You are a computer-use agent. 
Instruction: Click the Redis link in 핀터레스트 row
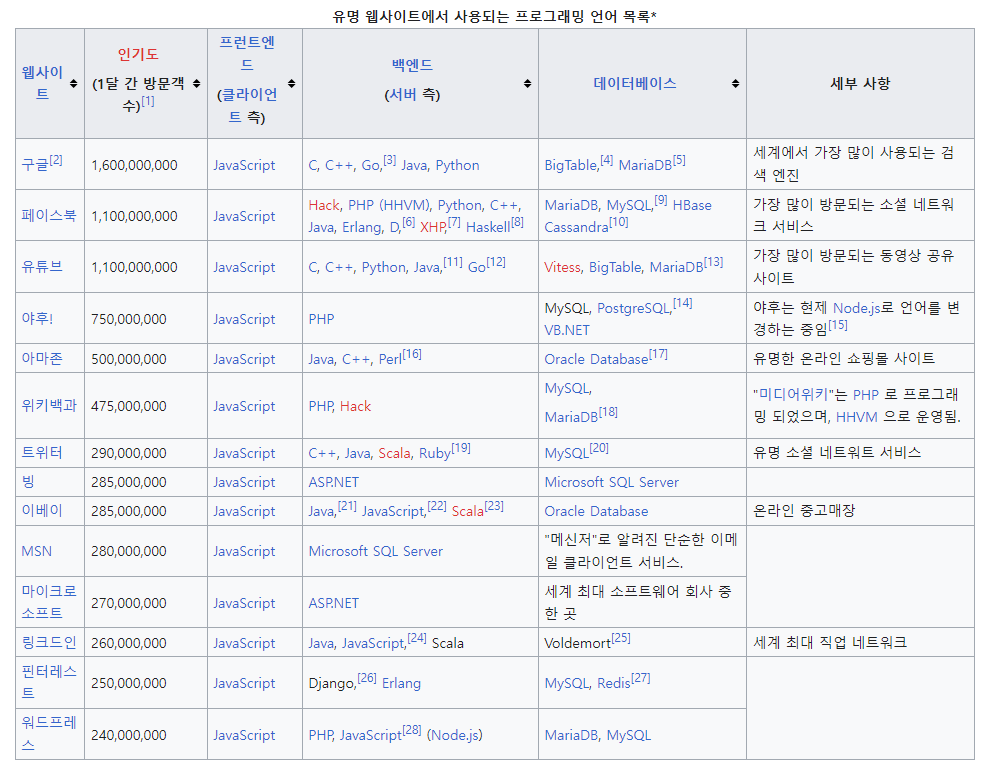click(613, 683)
